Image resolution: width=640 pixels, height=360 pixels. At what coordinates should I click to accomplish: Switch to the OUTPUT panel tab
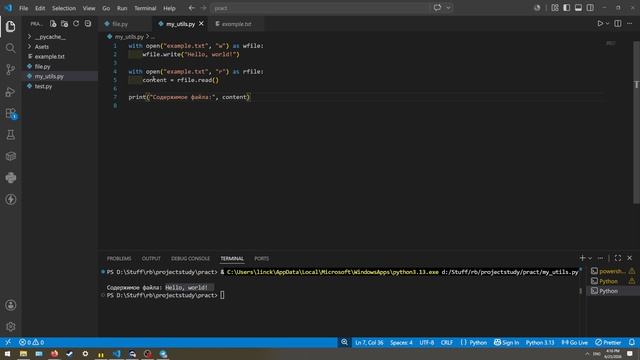point(151,258)
